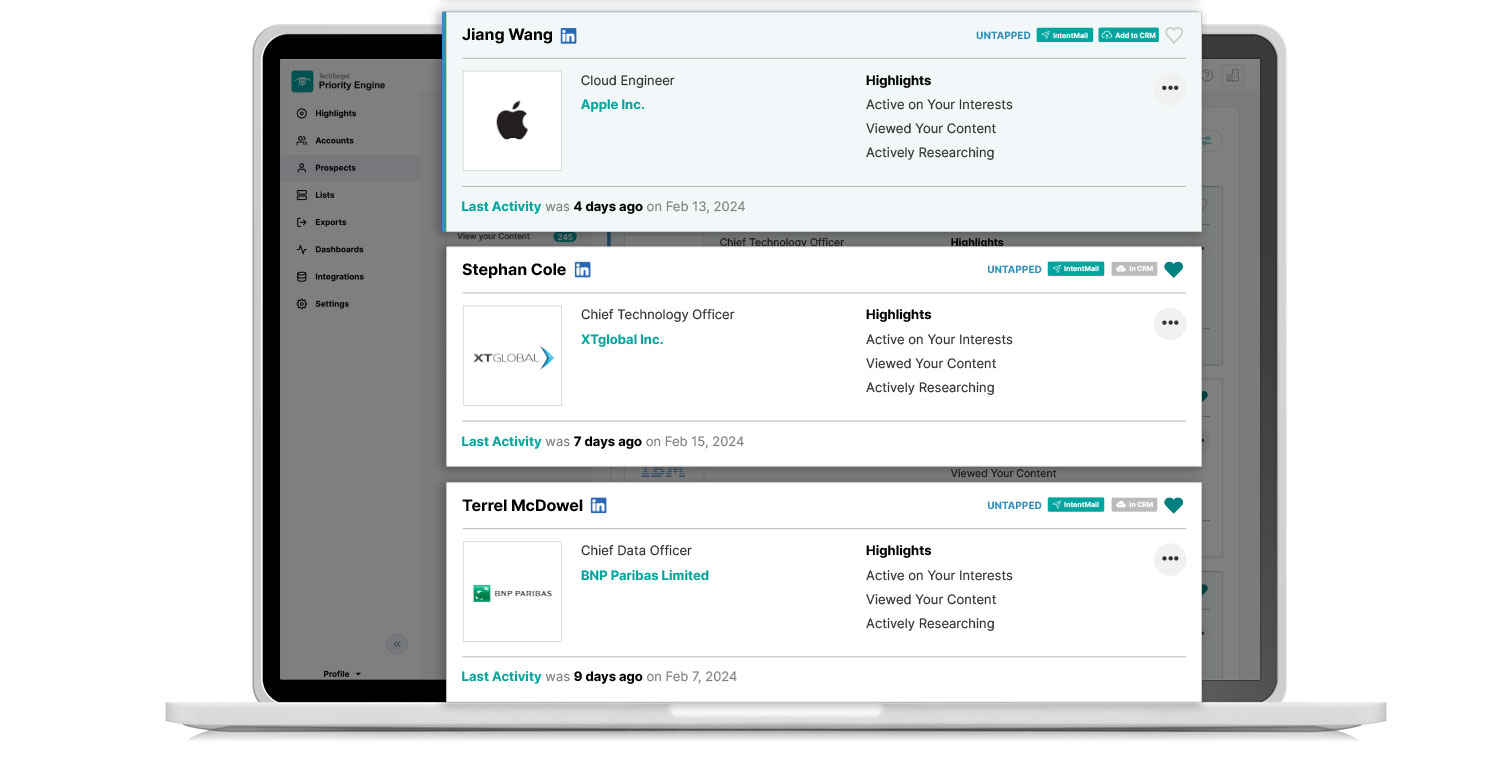
Task: Click the BNP Paribas logo thumbnail
Action: [512, 592]
